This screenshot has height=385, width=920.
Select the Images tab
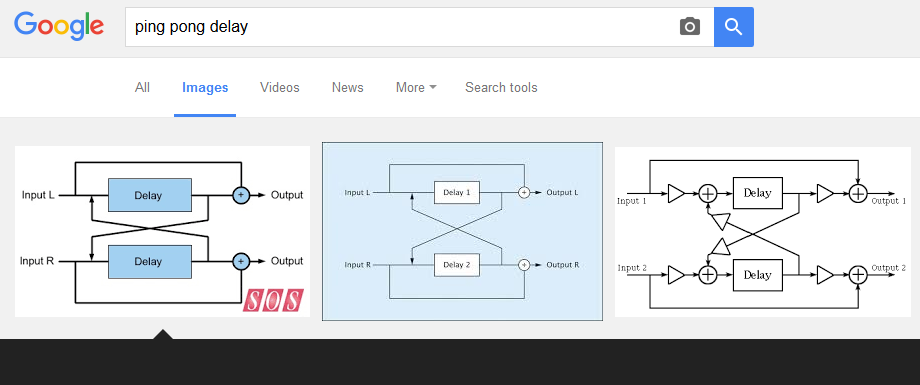tap(205, 87)
